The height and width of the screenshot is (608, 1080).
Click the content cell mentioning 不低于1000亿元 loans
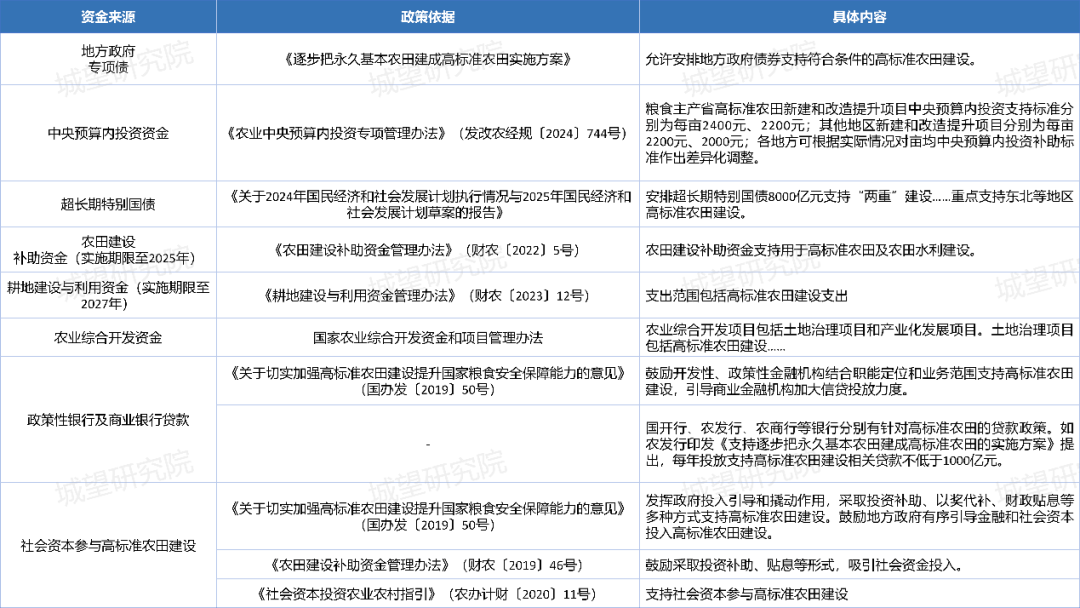pyautogui.click(x=859, y=443)
